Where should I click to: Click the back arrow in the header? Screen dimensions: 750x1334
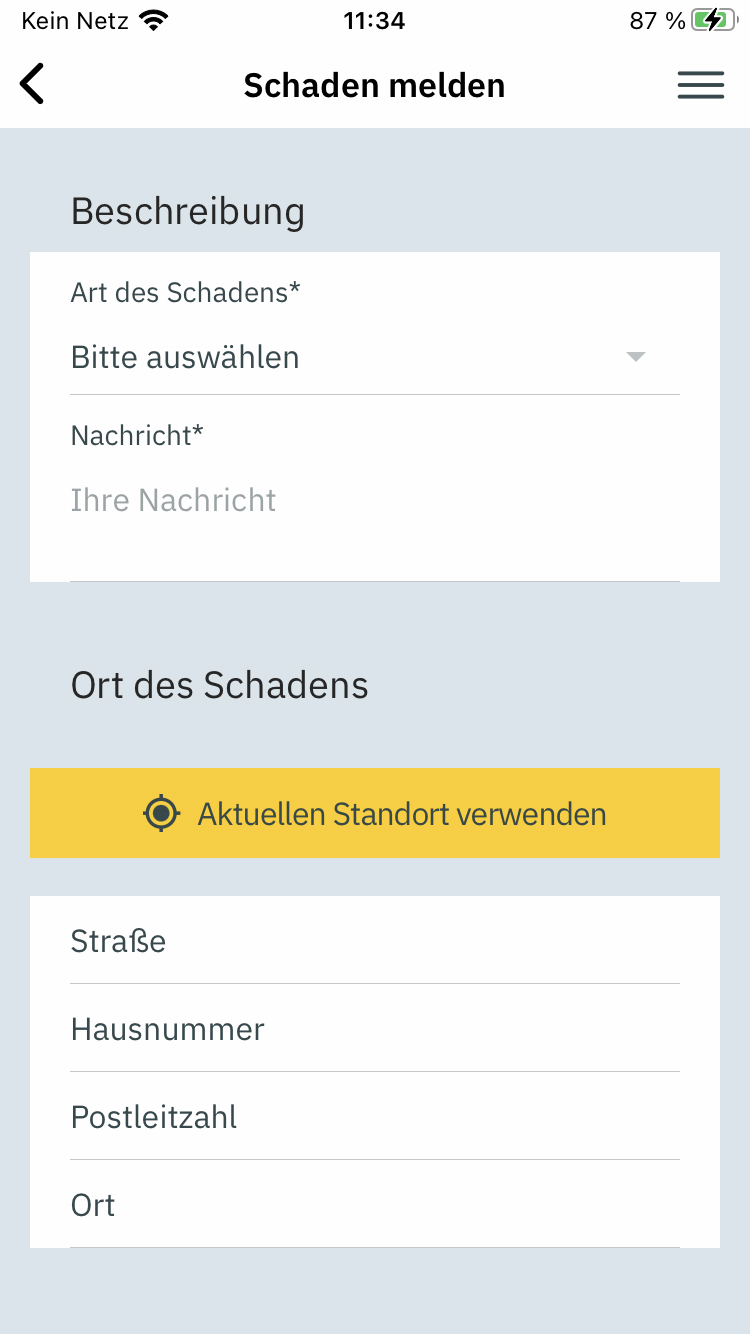point(32,84)
